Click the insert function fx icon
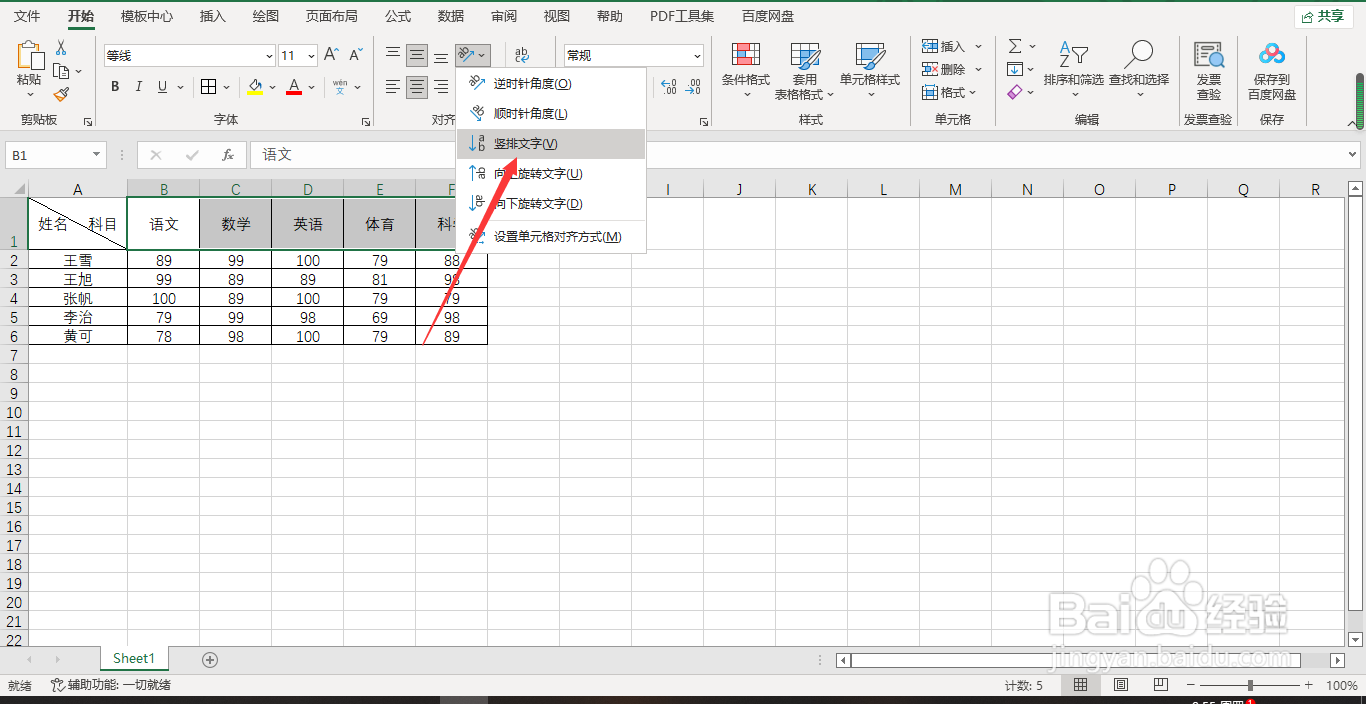1366x704 pixels. pyautogui.click(x=228, y=155)
